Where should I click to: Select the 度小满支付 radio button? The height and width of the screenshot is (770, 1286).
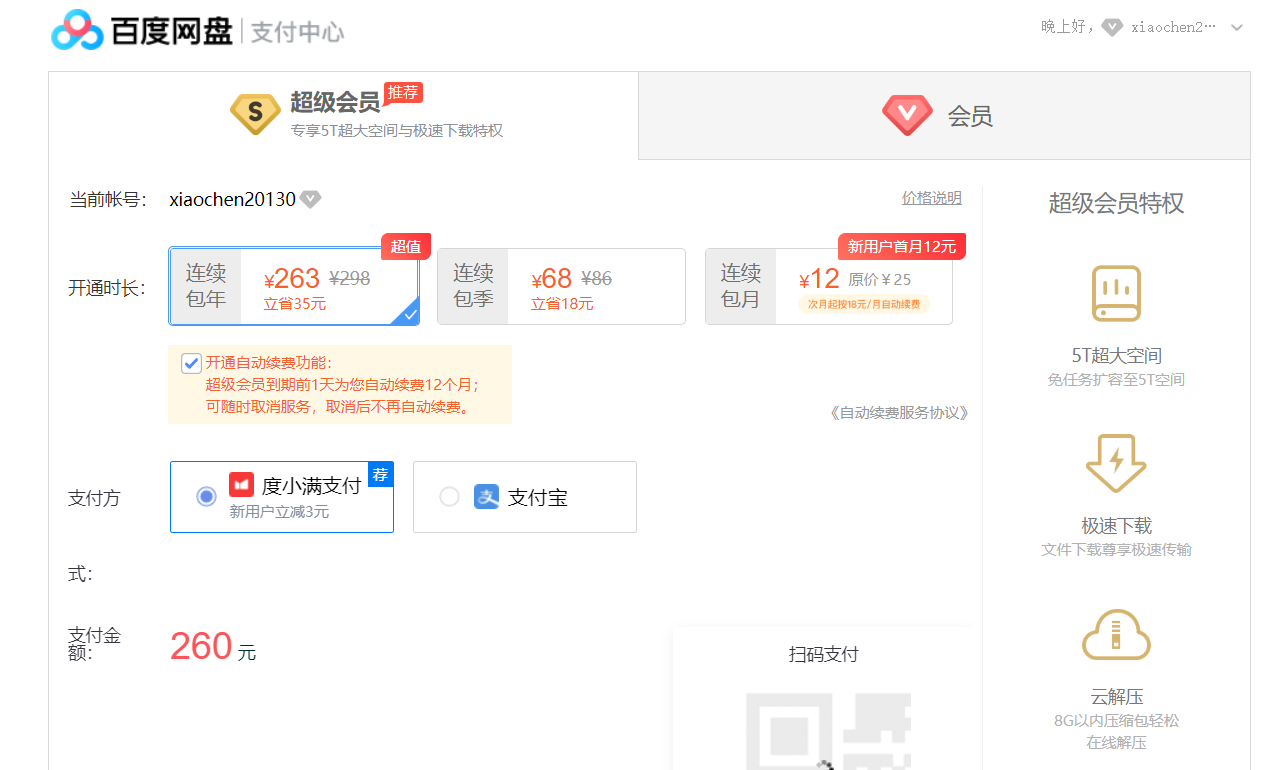[x=206, y=496]
